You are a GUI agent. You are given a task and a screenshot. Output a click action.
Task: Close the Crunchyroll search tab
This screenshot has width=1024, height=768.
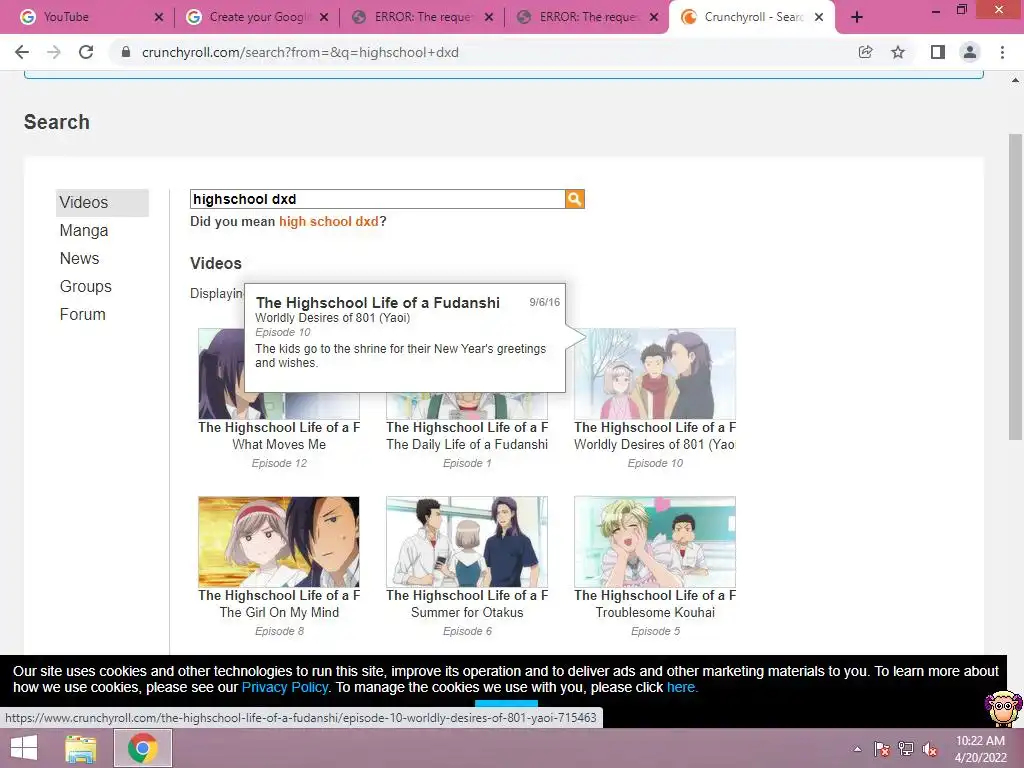click(819, 17)
